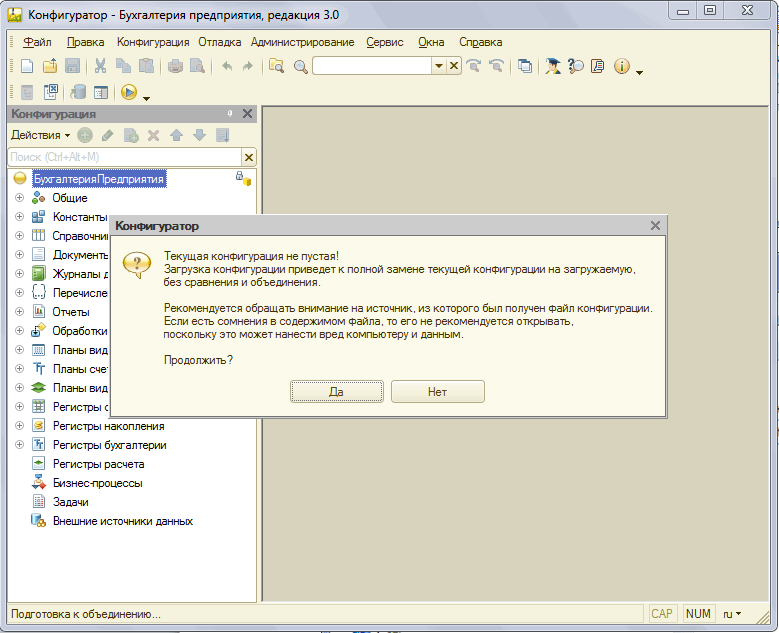Click the windows list icon
Viewport: 779px width, 633px height.
click(x=525, y=66)
